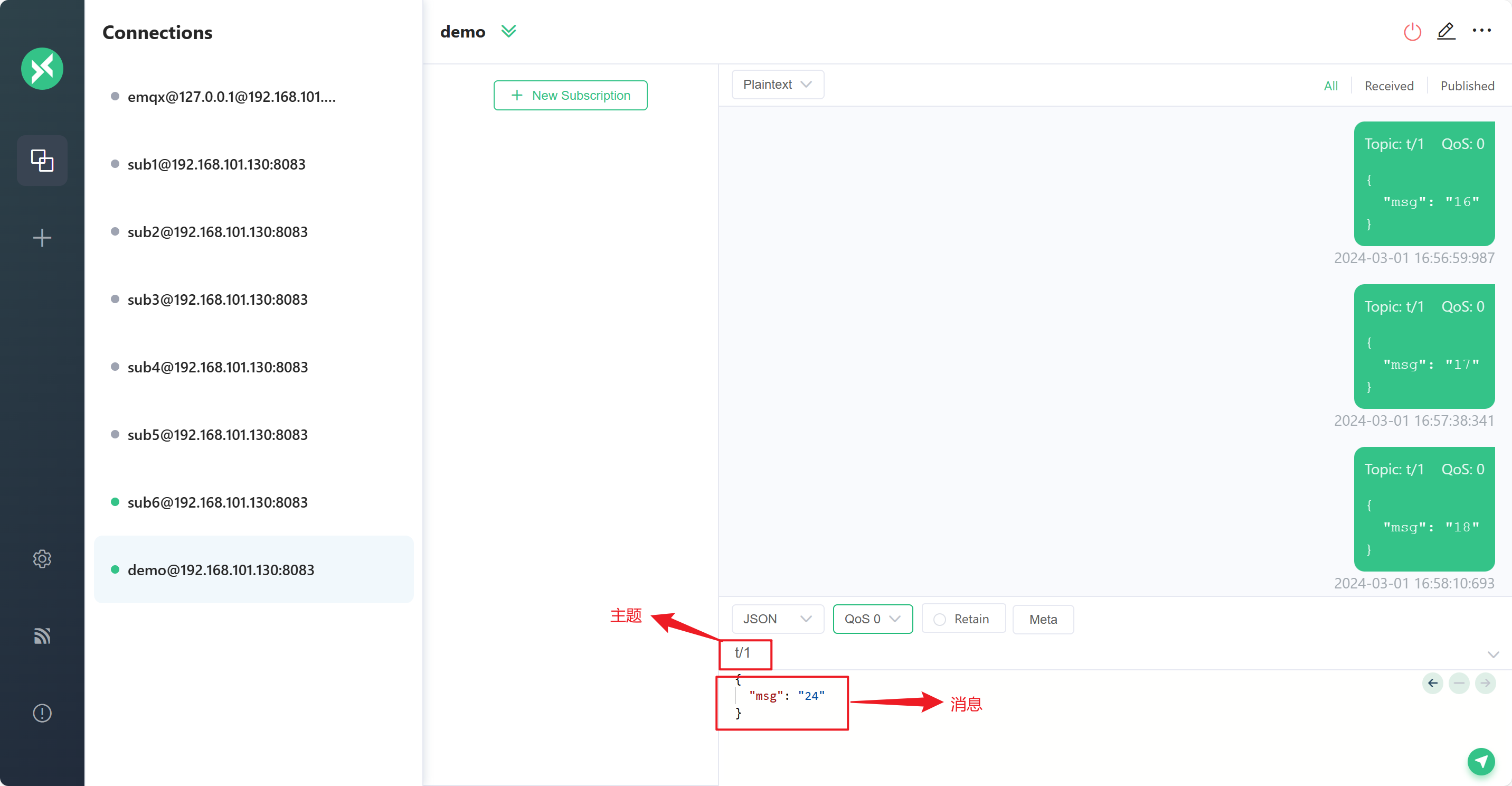Disconnect using the red power icon
Image resolution: width=1512 pixels, height=786 pixels.
click(x=1412, y=32)
